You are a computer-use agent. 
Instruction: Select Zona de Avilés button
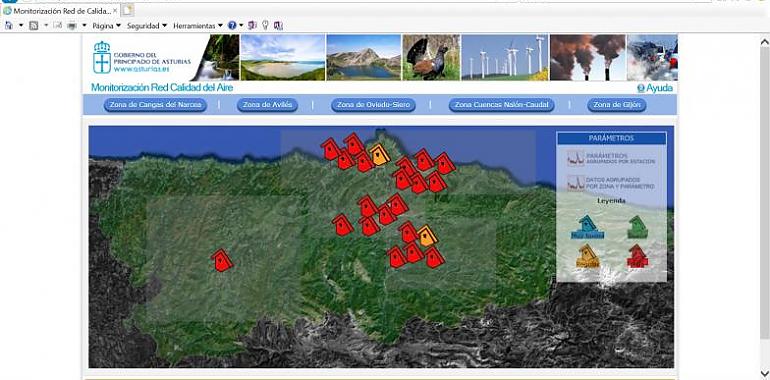click(267, 105)
